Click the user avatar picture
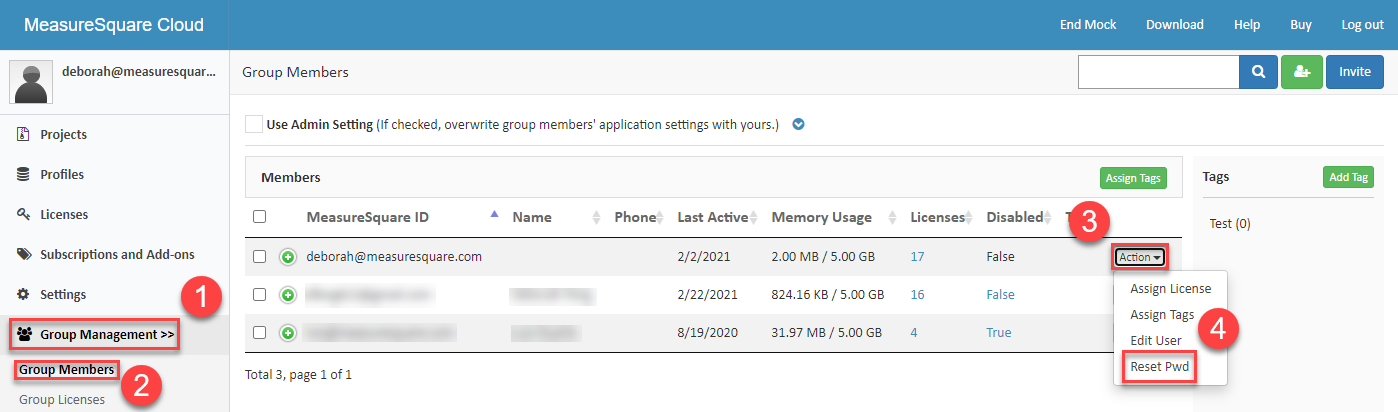This screenshot has height=412, width=1398. (x=31, y=81)
